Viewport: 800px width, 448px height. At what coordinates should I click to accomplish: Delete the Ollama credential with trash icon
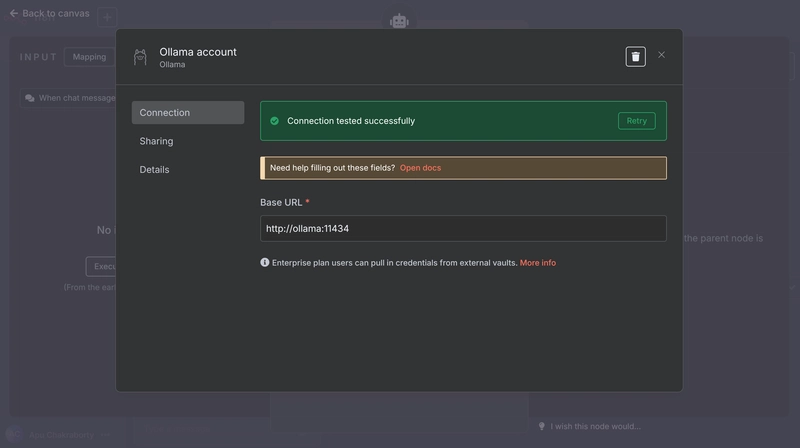pyautogui.click(x=635, y=57)
